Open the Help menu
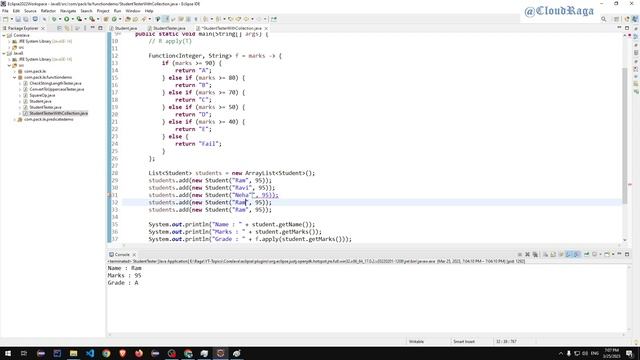Viewport: 640px width, 360px height. (149, 11)
